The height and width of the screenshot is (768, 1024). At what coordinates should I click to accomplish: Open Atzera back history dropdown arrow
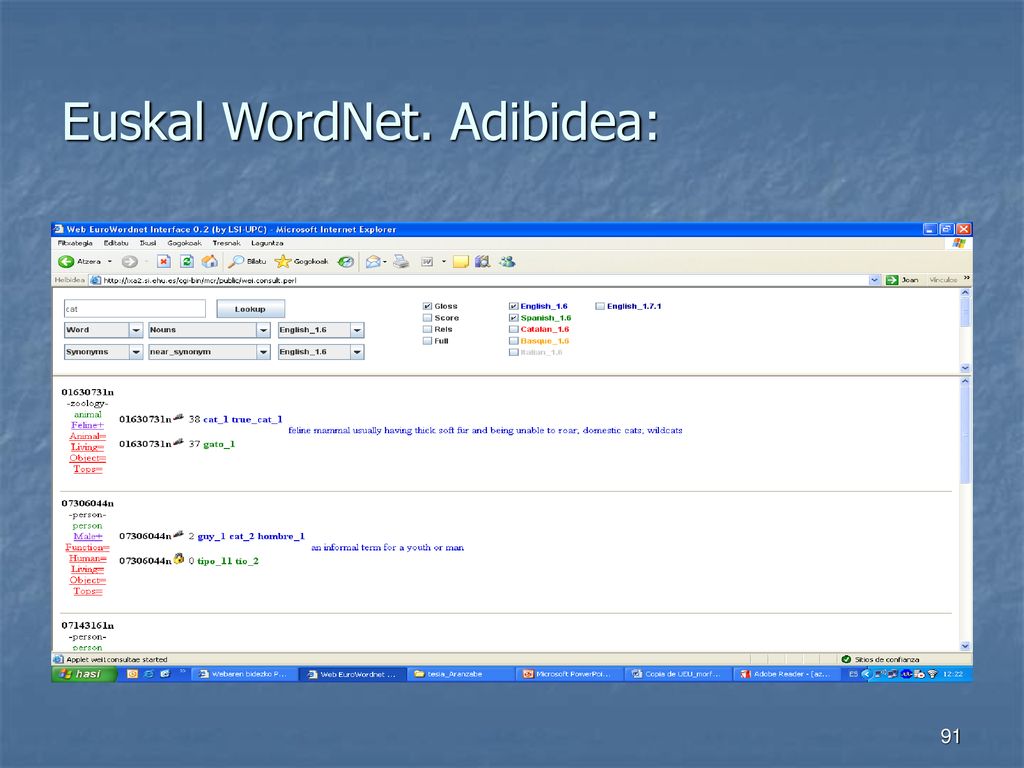click(110, 262)
